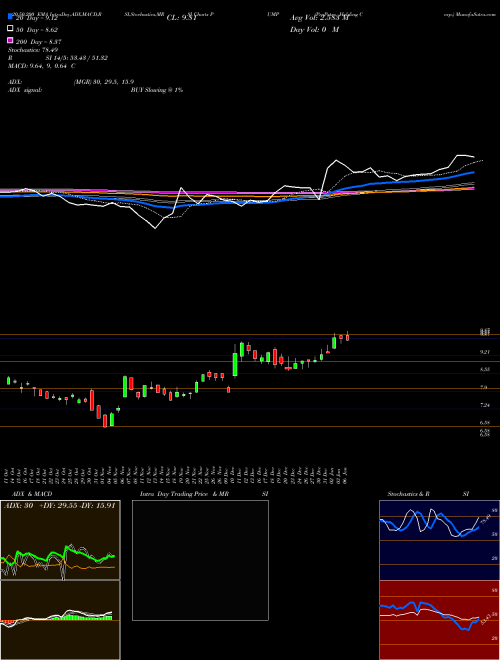The width and height of the screenshot is (500, 660).
Task: Click the tall green candle of early December
Action: pyautogui.click(x=235, y=364)
